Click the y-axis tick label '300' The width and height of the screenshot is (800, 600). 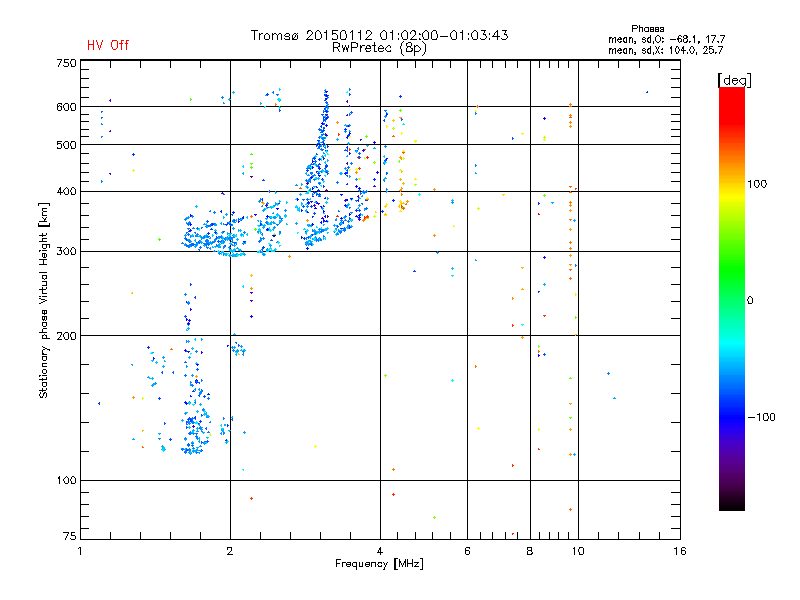[x=66, y=252]
